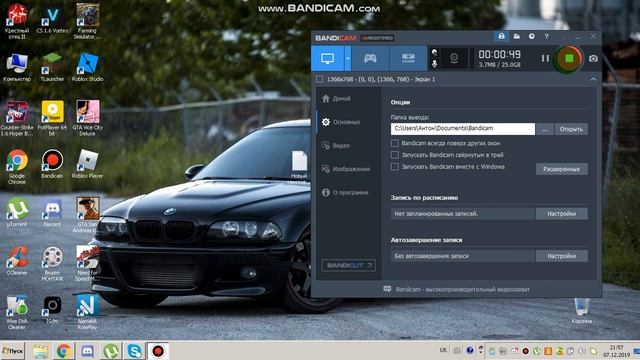The height and width of the screenshot is (360, 640).
Task: Open the GTA Vice City Deluxe shortcut
Action: click(87, 118)
